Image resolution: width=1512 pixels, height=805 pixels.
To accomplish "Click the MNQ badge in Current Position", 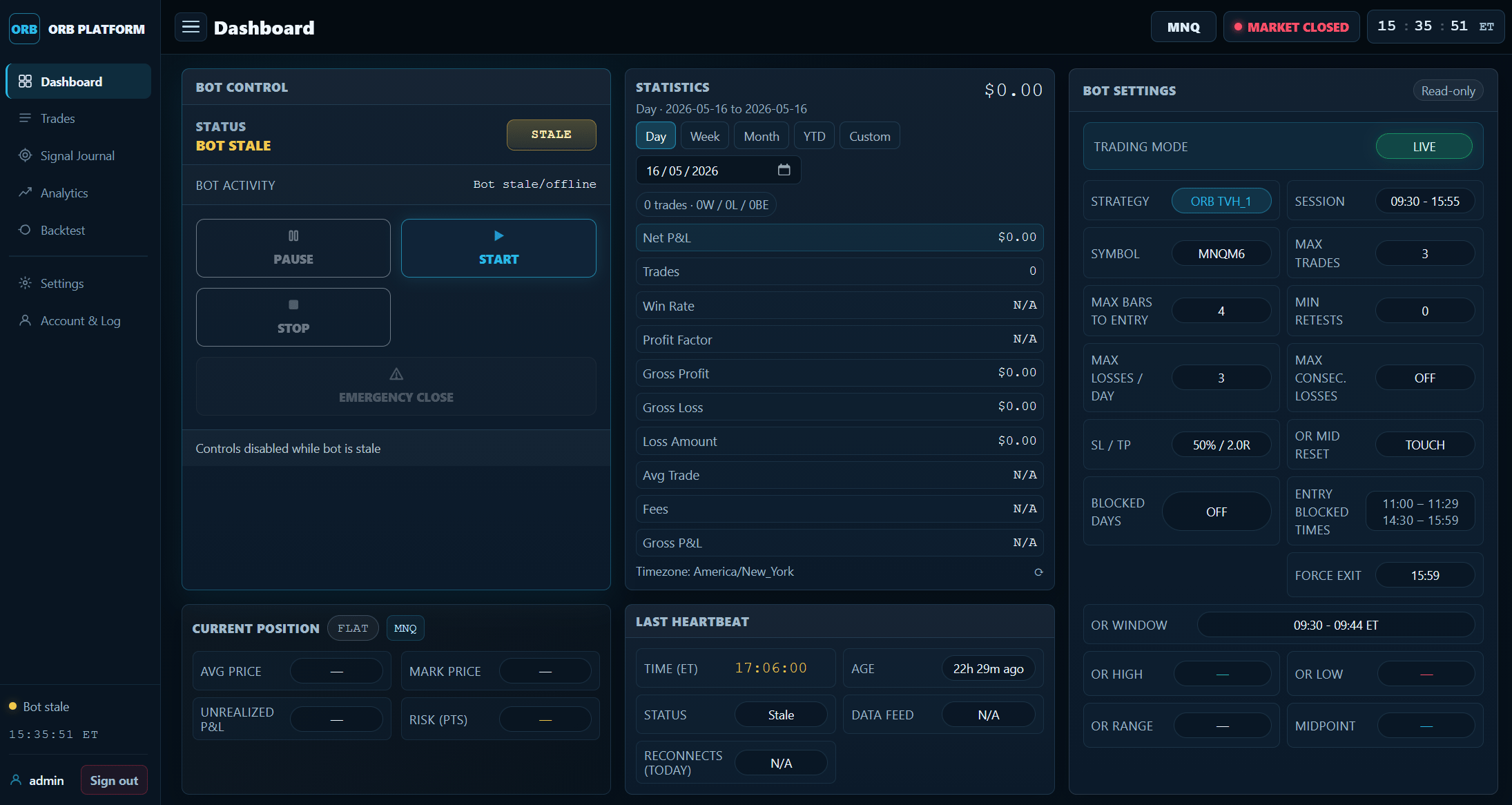I will (x=405, y=628).
